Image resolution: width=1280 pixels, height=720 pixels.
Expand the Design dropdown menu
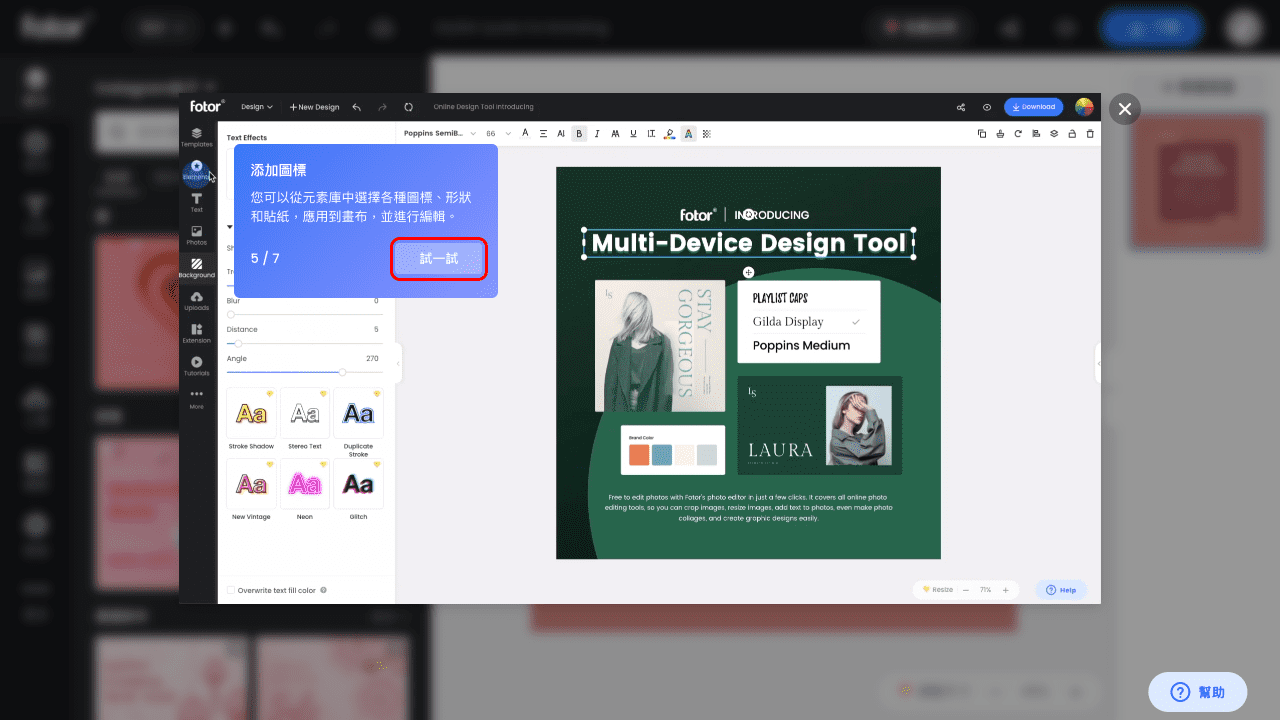click(257, 107)
